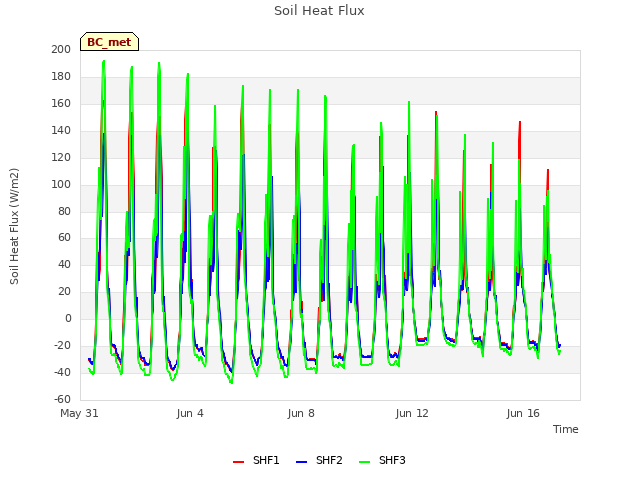Toggle the SHF2 legend entry
The width and height of the screenshot is (640, 480).
coord(319,460)
